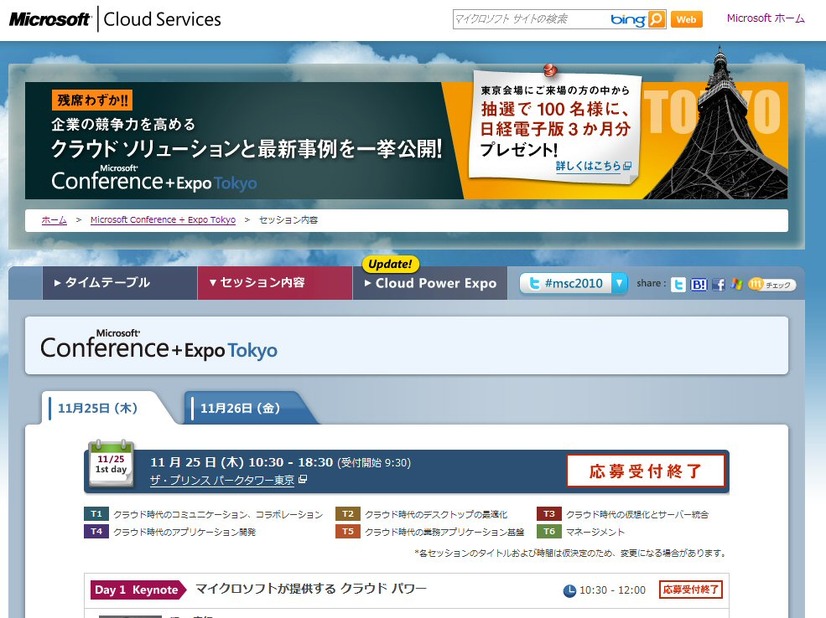
Task: Click the セッション内容 breadcrumb text
Action: (288, 220)
